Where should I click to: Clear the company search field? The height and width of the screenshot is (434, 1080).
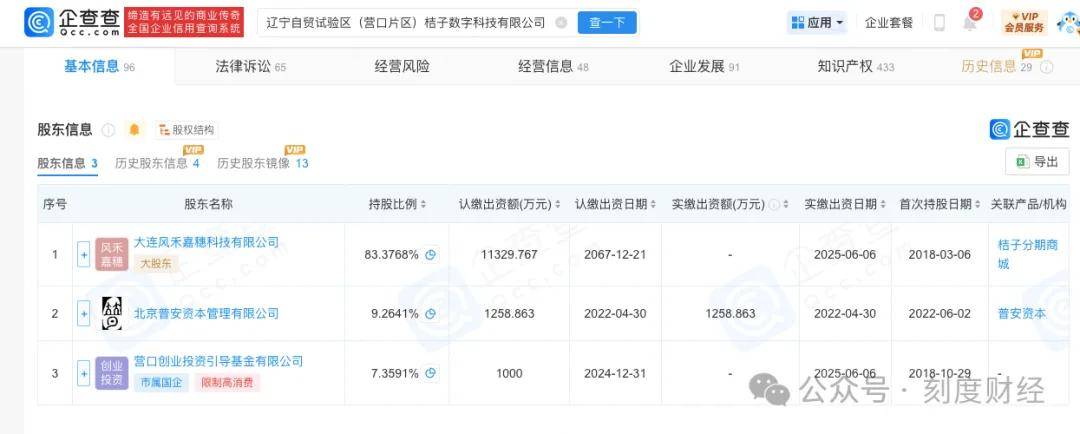click(561, 23)
